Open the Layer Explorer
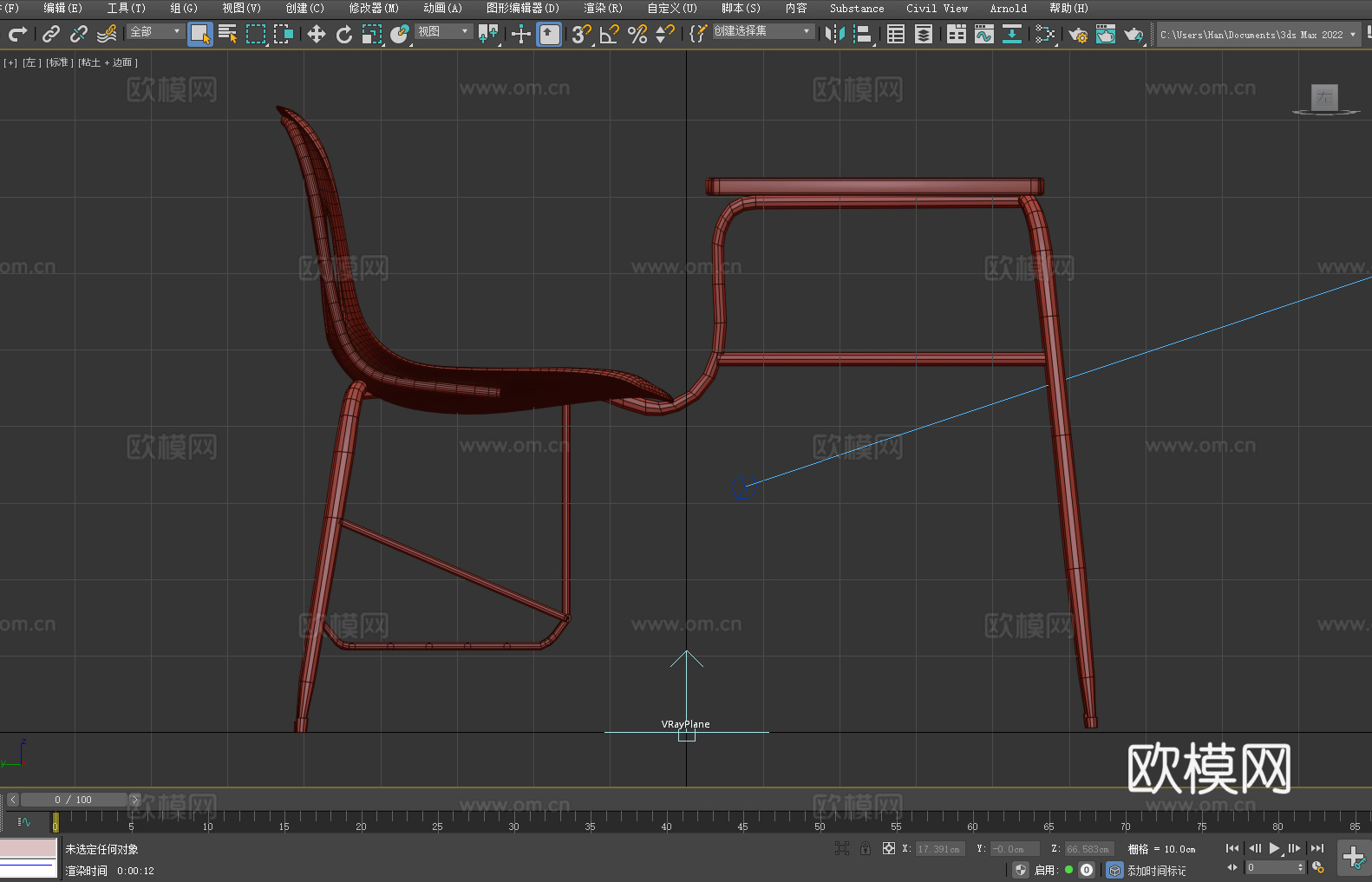The image size is (1372, 882). (x=924, y=34)
